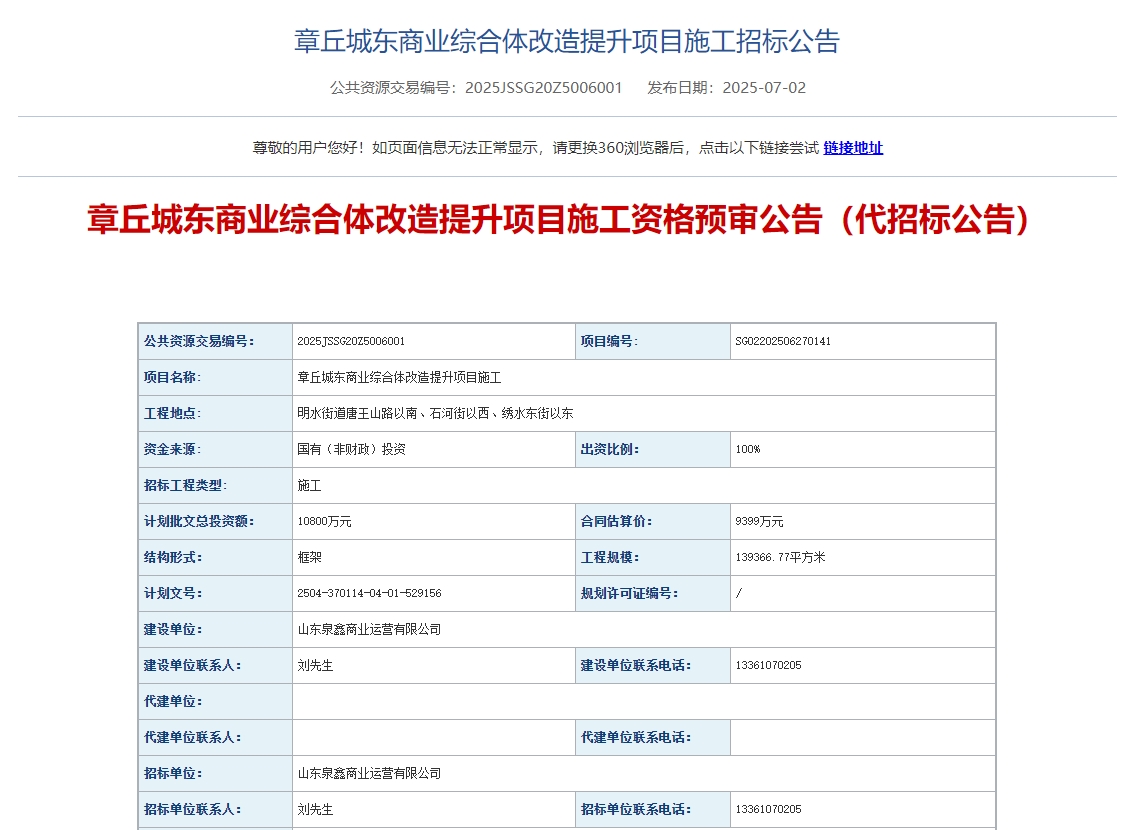Click the project number SG02202506270141
The image size is (1129, 830).
tap(783, 341)
